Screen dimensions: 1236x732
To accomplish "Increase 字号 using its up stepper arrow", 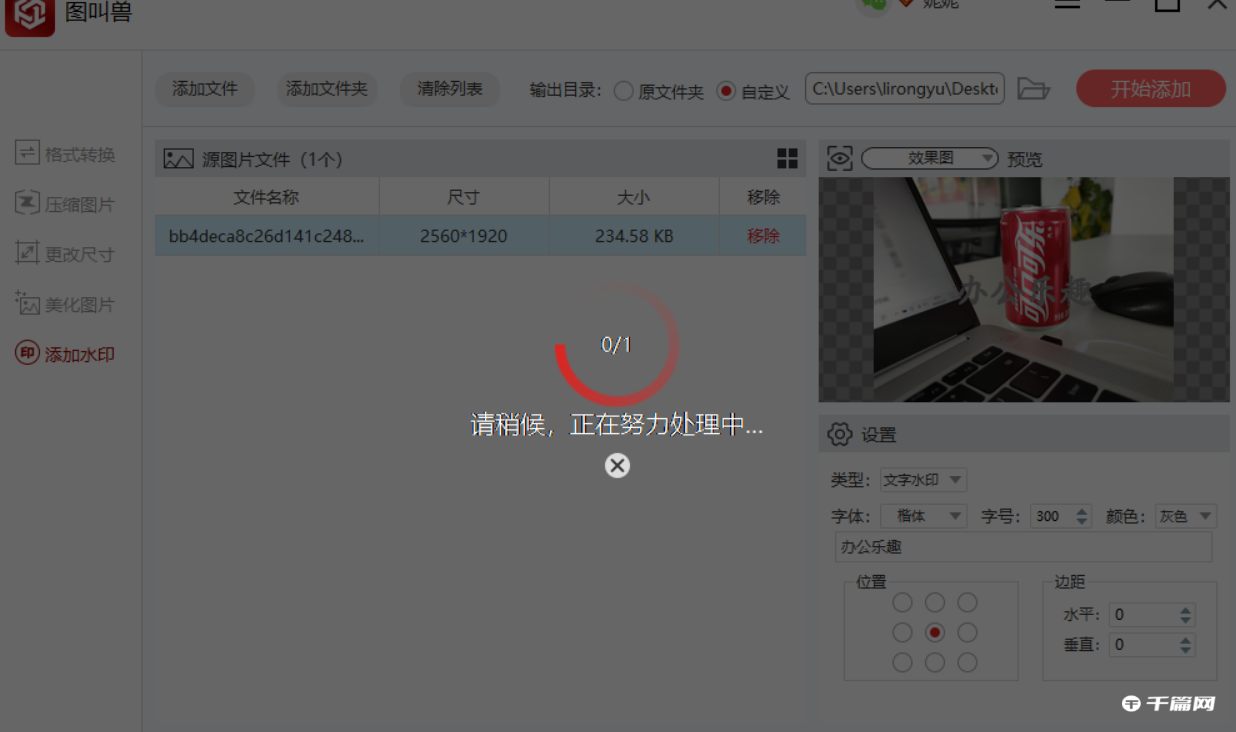I will click(x=1082, y=510).
